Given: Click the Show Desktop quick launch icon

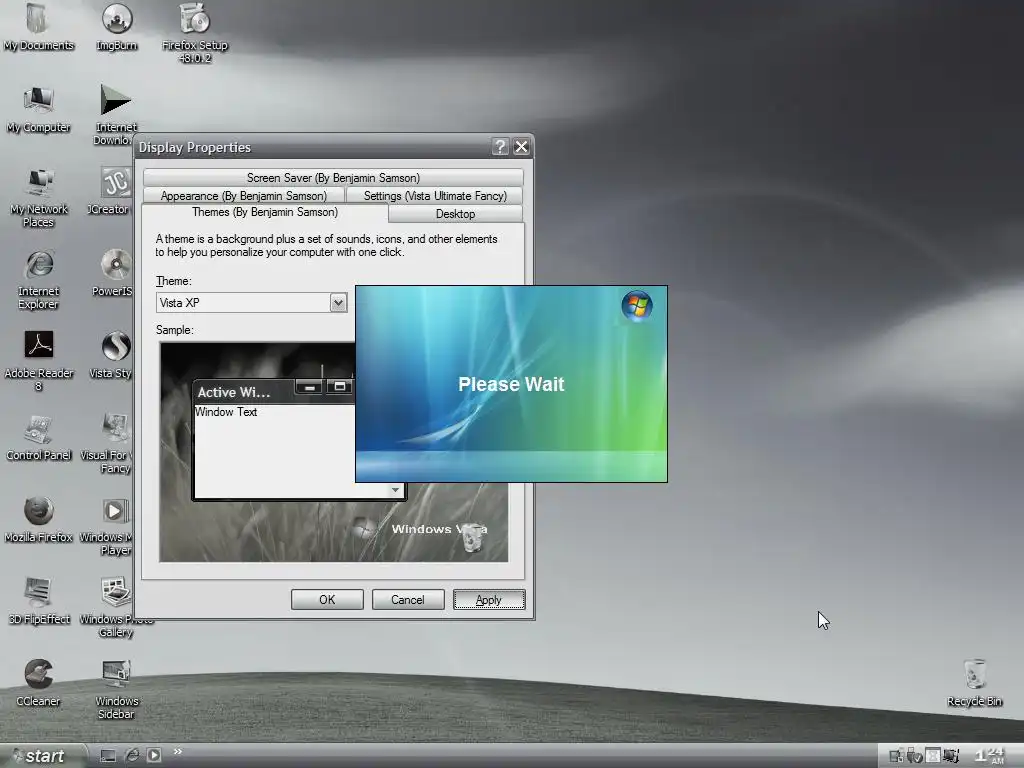Looking at the screenshot, I should [x=108, y=756].
